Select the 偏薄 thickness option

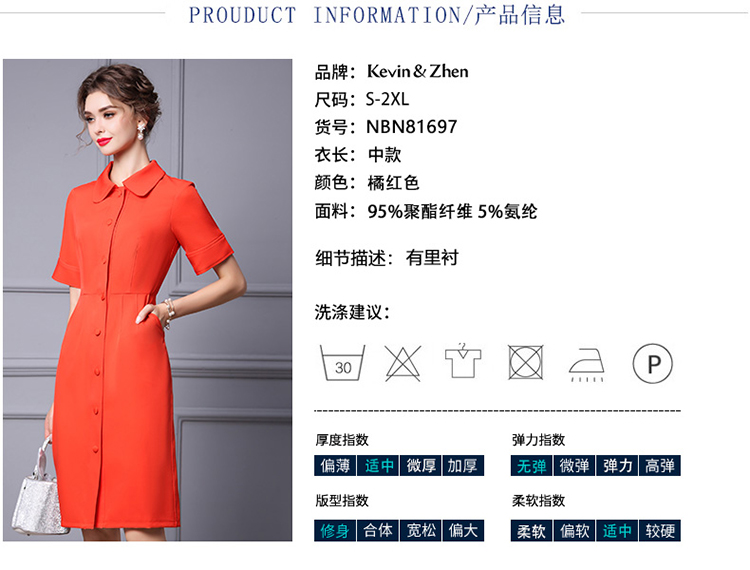pyautogui.click(x=335, y=466)
